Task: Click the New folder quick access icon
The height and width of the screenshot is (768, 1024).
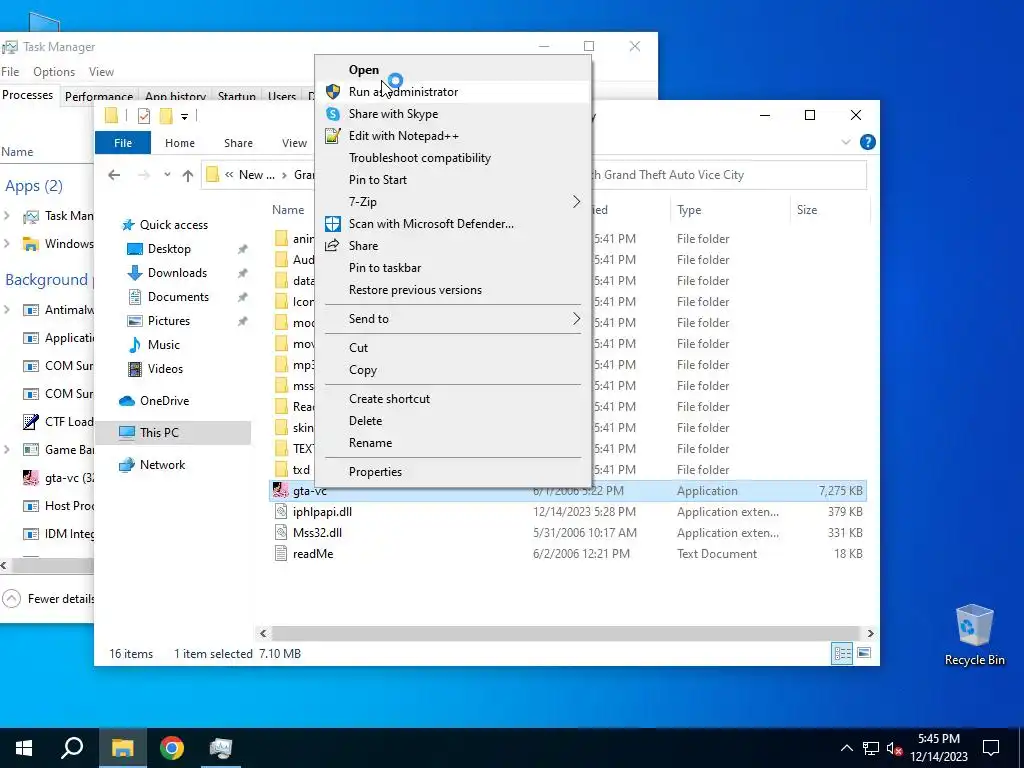Action: click(166, 116)
